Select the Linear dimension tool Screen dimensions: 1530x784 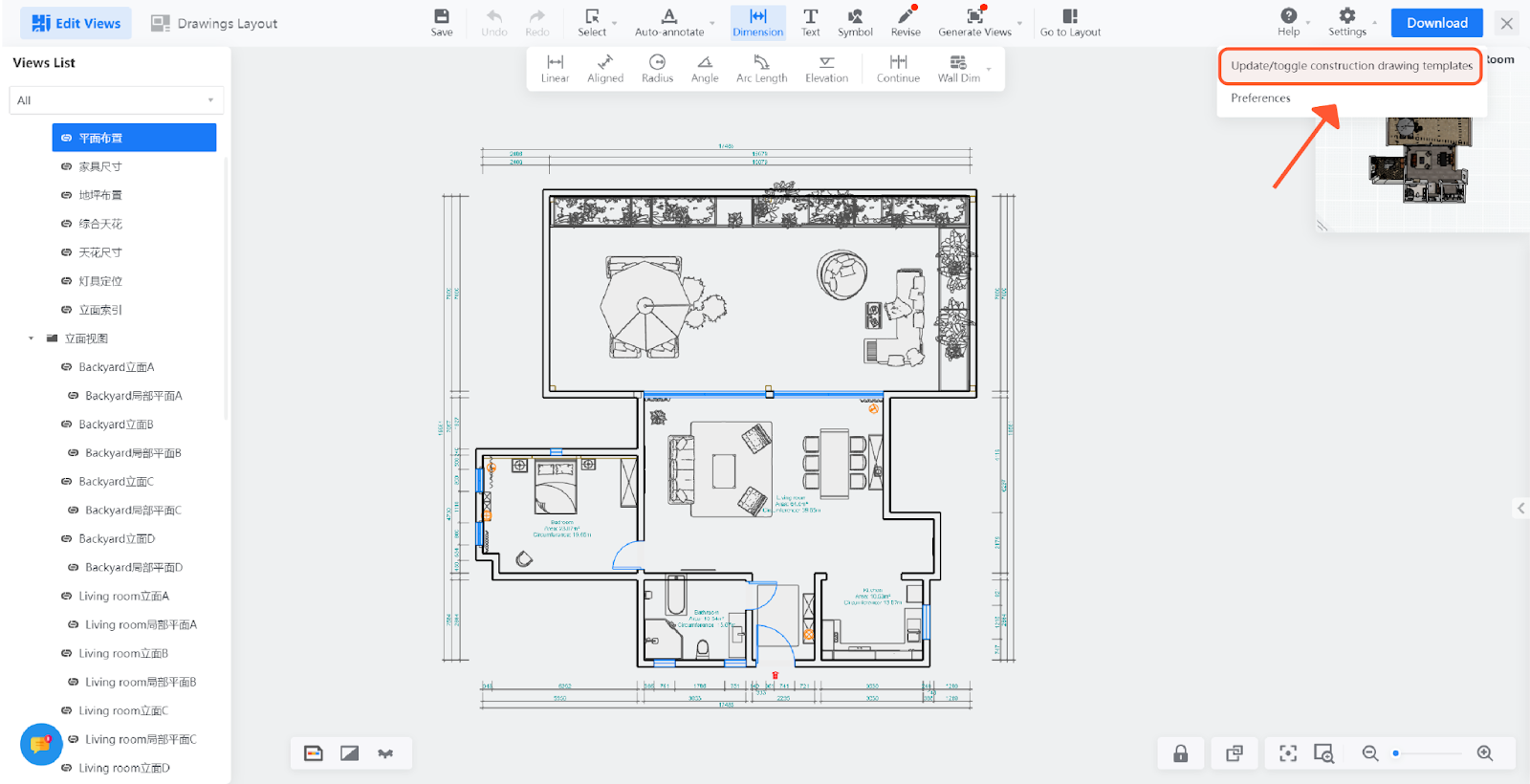(555, 69)
